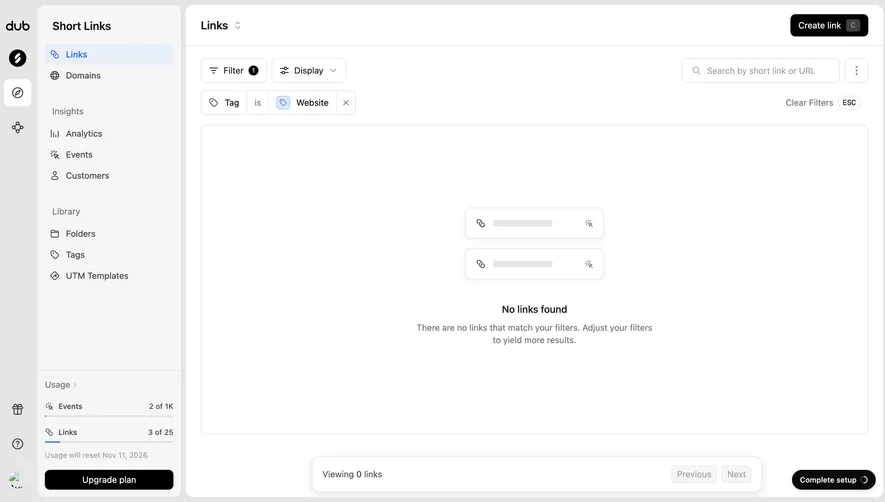Click Create link button
The image size is (885, 502).
(829, 25)
